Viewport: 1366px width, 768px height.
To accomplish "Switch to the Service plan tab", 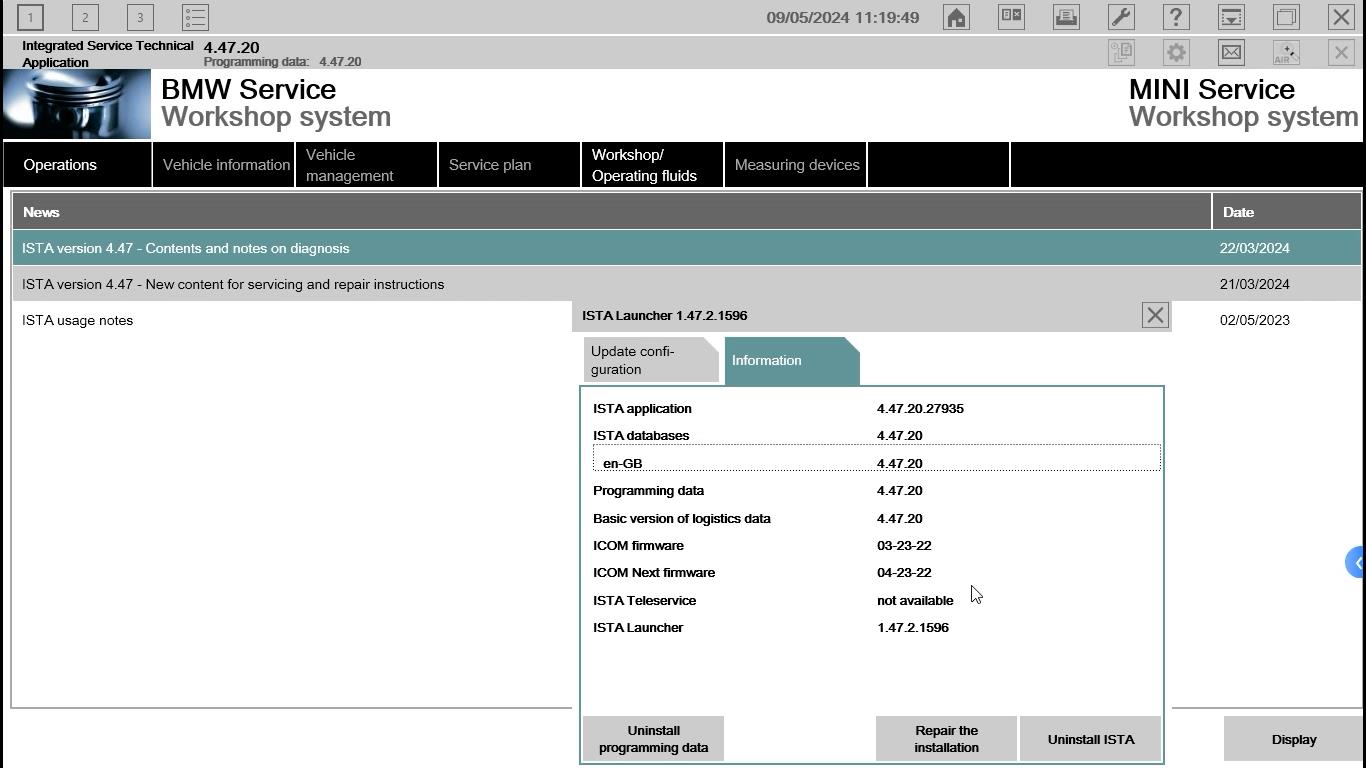I will pyautogui.click(x=510, y=165).
